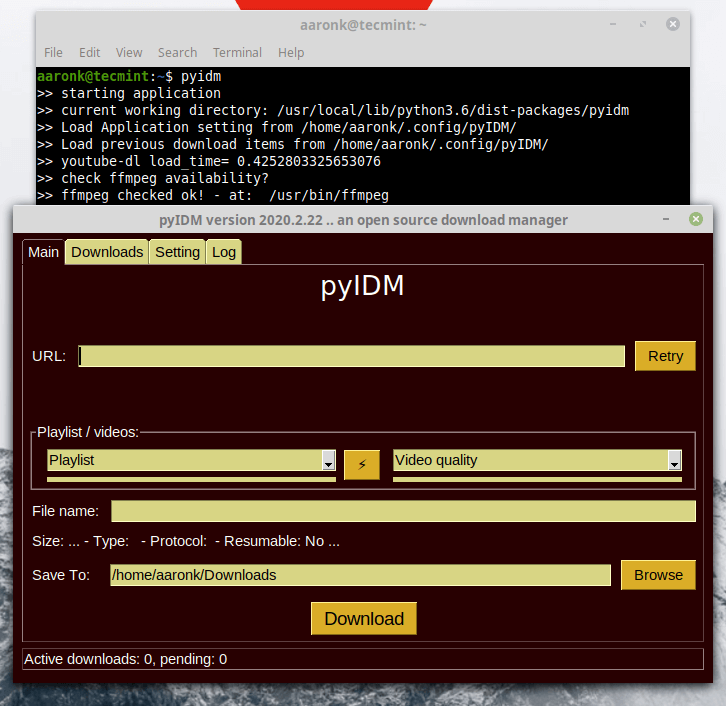Screen dimensions: 726x706
Task: Close the pyIDM download manager window
Action: tap(696, 219)
